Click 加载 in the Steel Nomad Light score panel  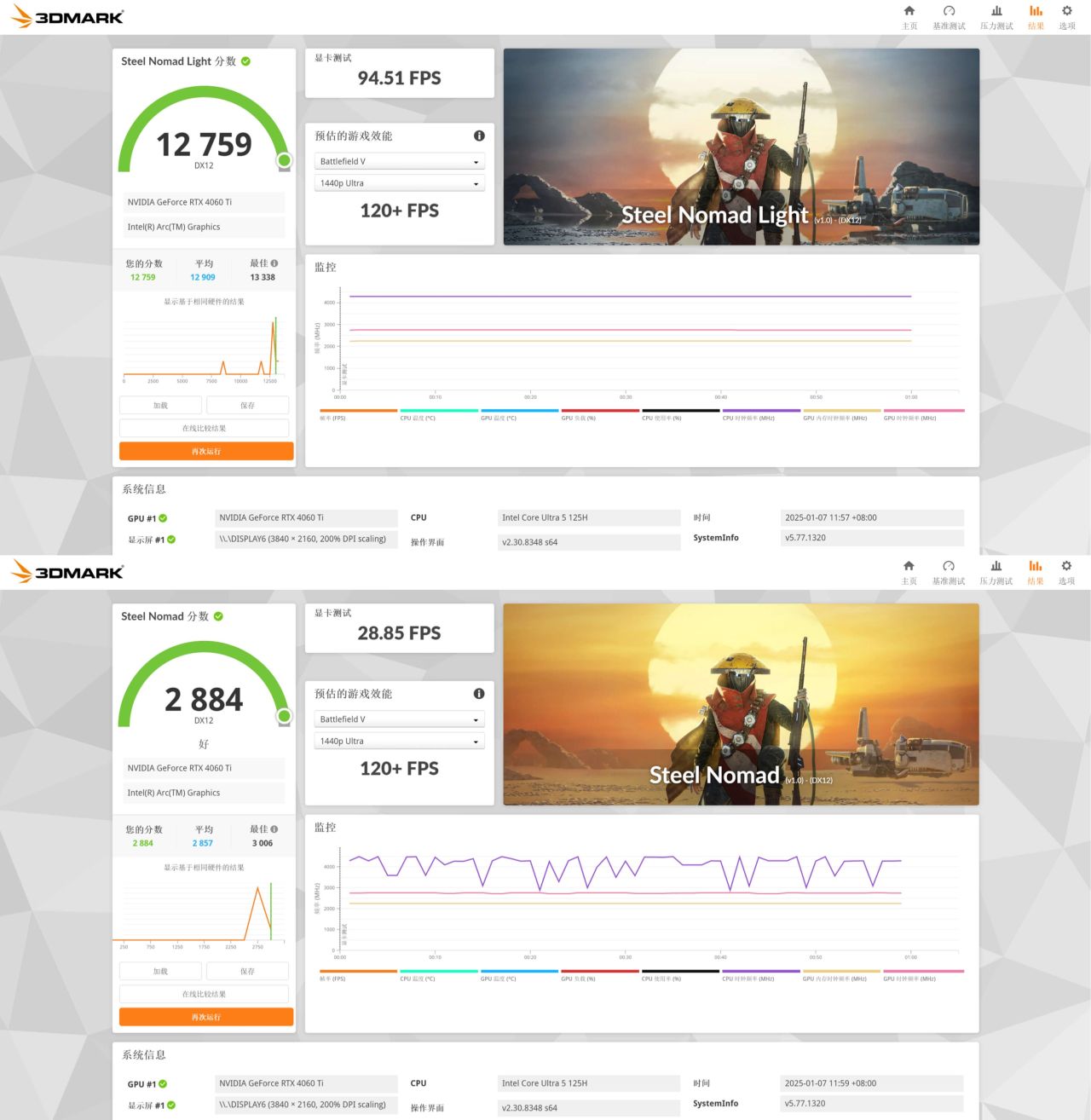click(x=160, y=406)
